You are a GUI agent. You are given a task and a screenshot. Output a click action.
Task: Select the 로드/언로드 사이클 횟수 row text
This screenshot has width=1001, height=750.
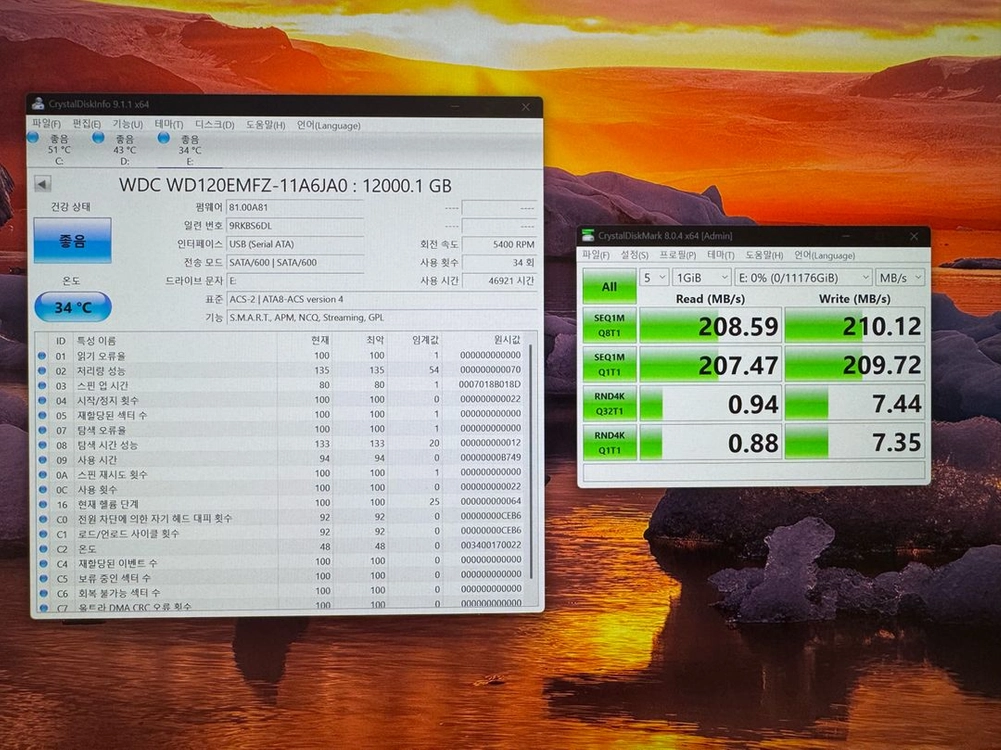pyautogui.click(x=128, y=534)
